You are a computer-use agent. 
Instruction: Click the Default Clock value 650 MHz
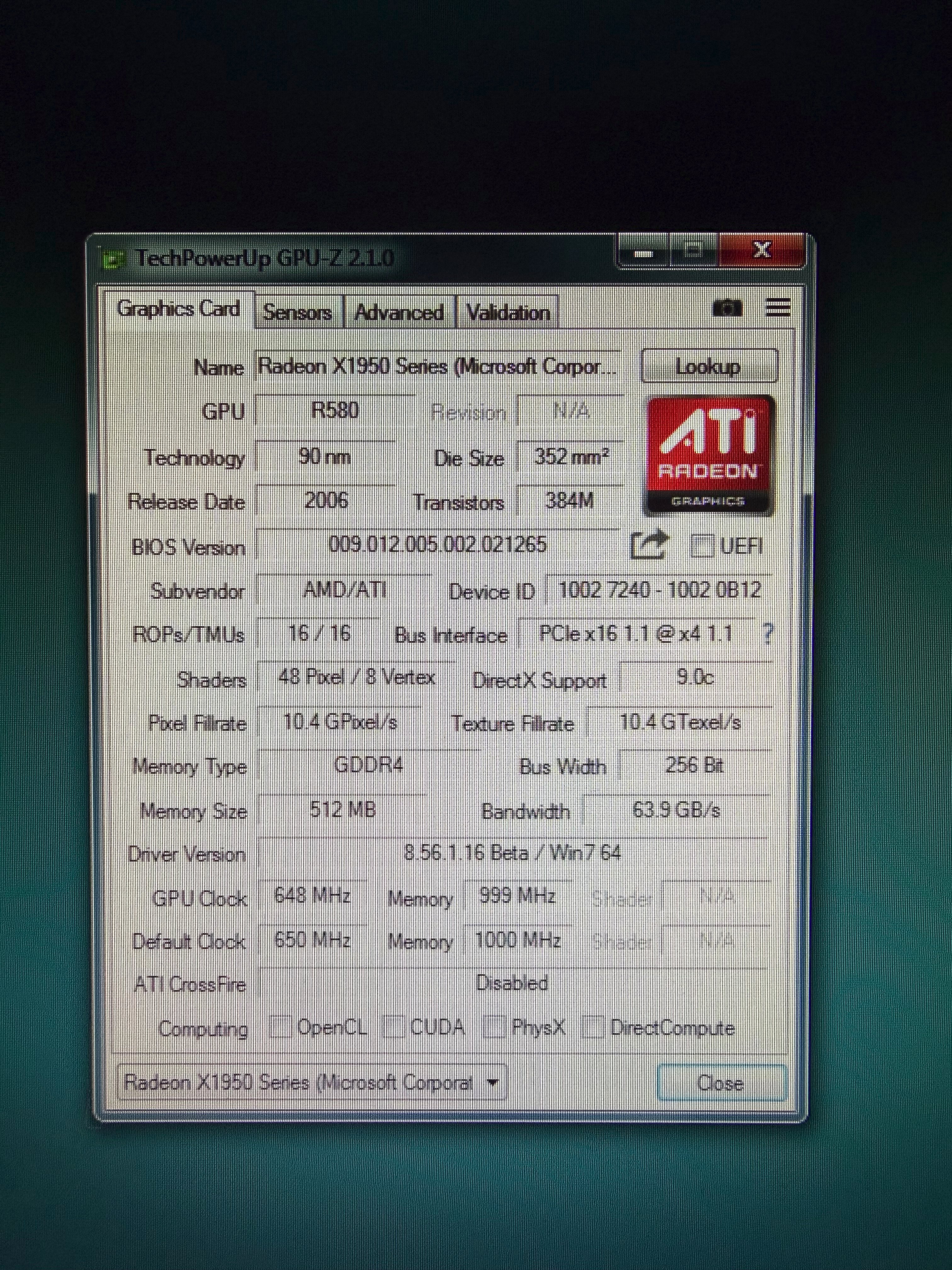point(313,940)
